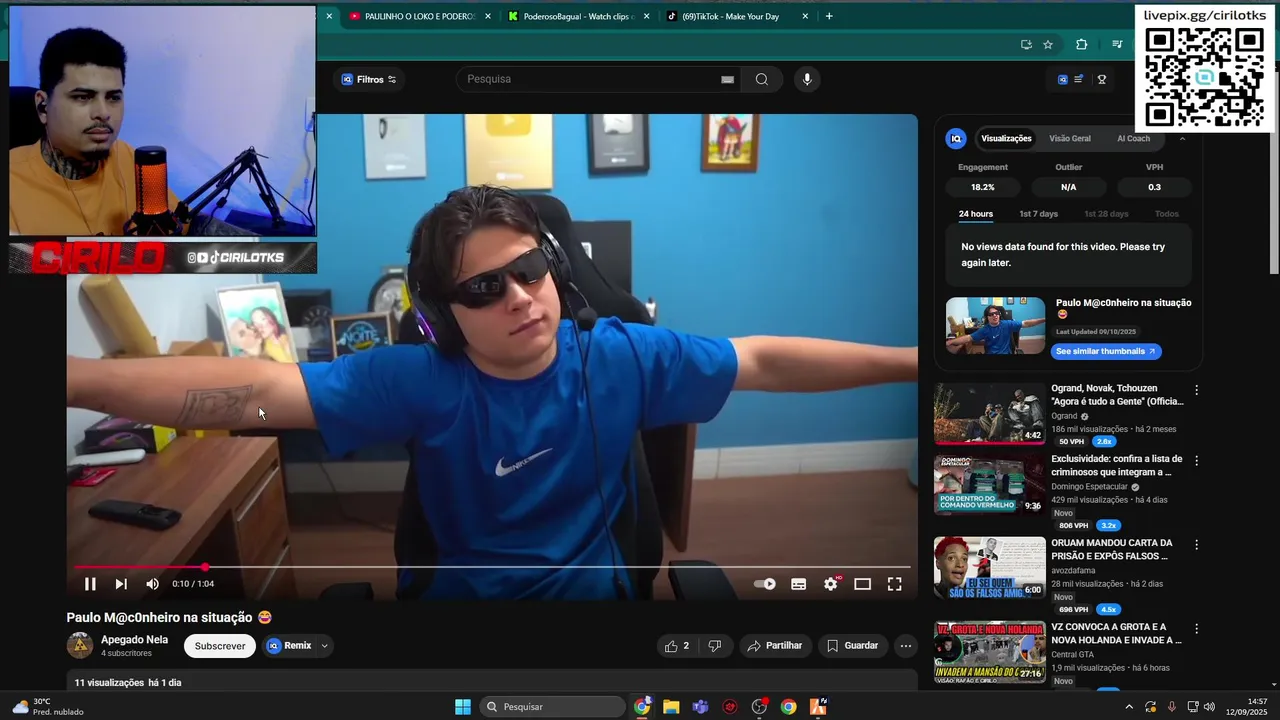Open options menu for Ogrand video
The height and width of the screenshot is (720, 1280).
(x=1196, y=390)
